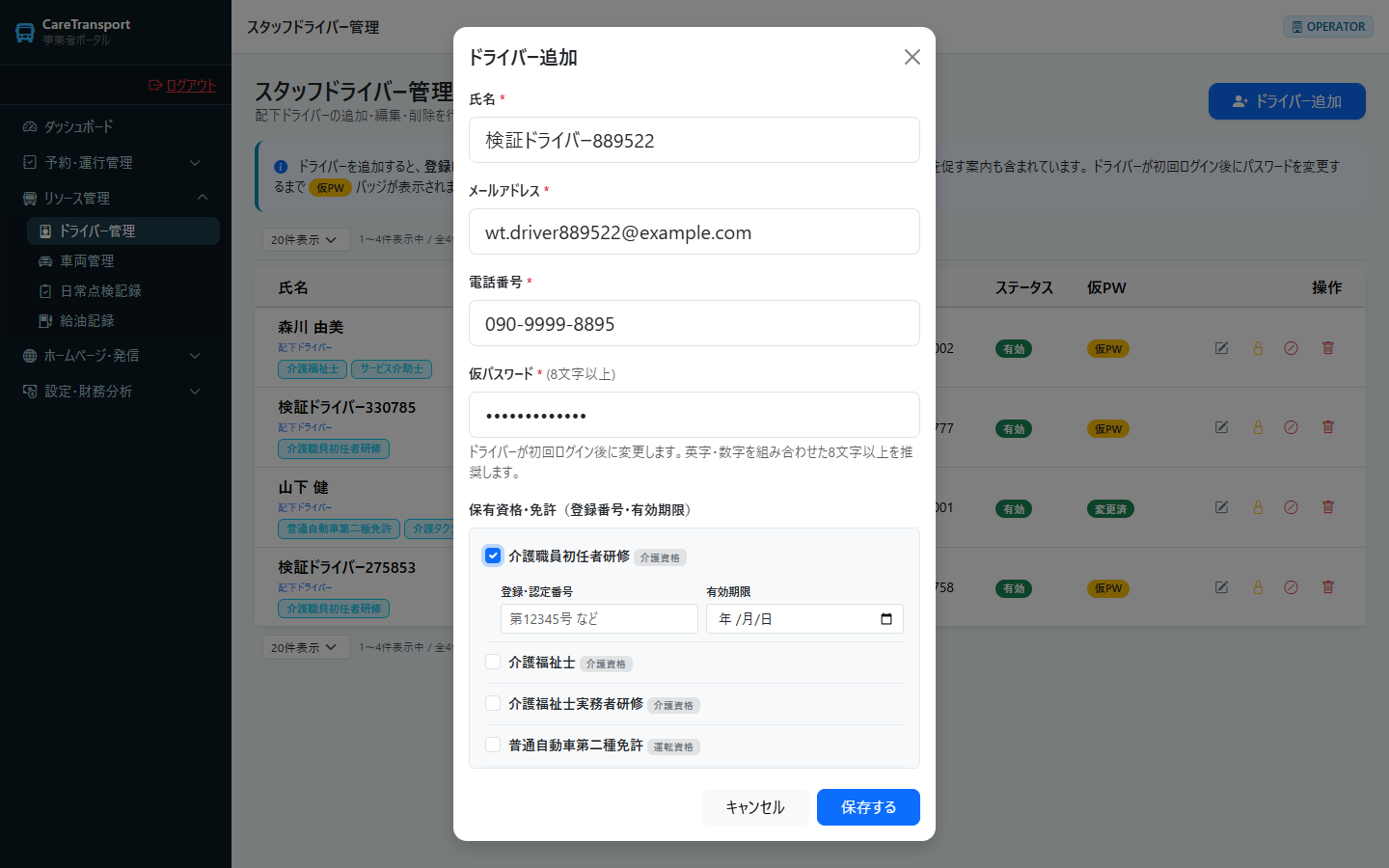
Task: Check the 介護福祉士 checkbox
Action: tap(493, 662)
